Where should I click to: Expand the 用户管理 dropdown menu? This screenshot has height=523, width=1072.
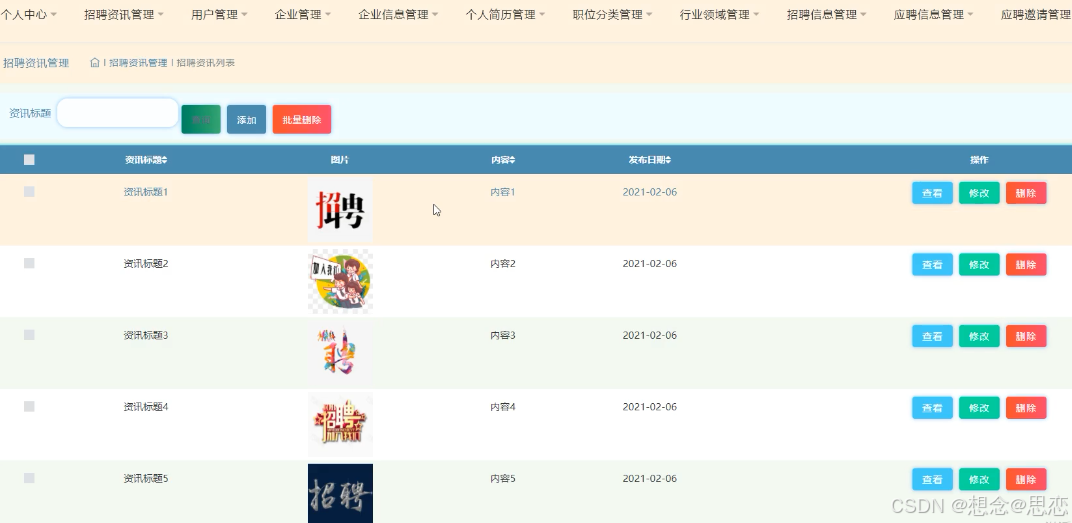point(219,14)
